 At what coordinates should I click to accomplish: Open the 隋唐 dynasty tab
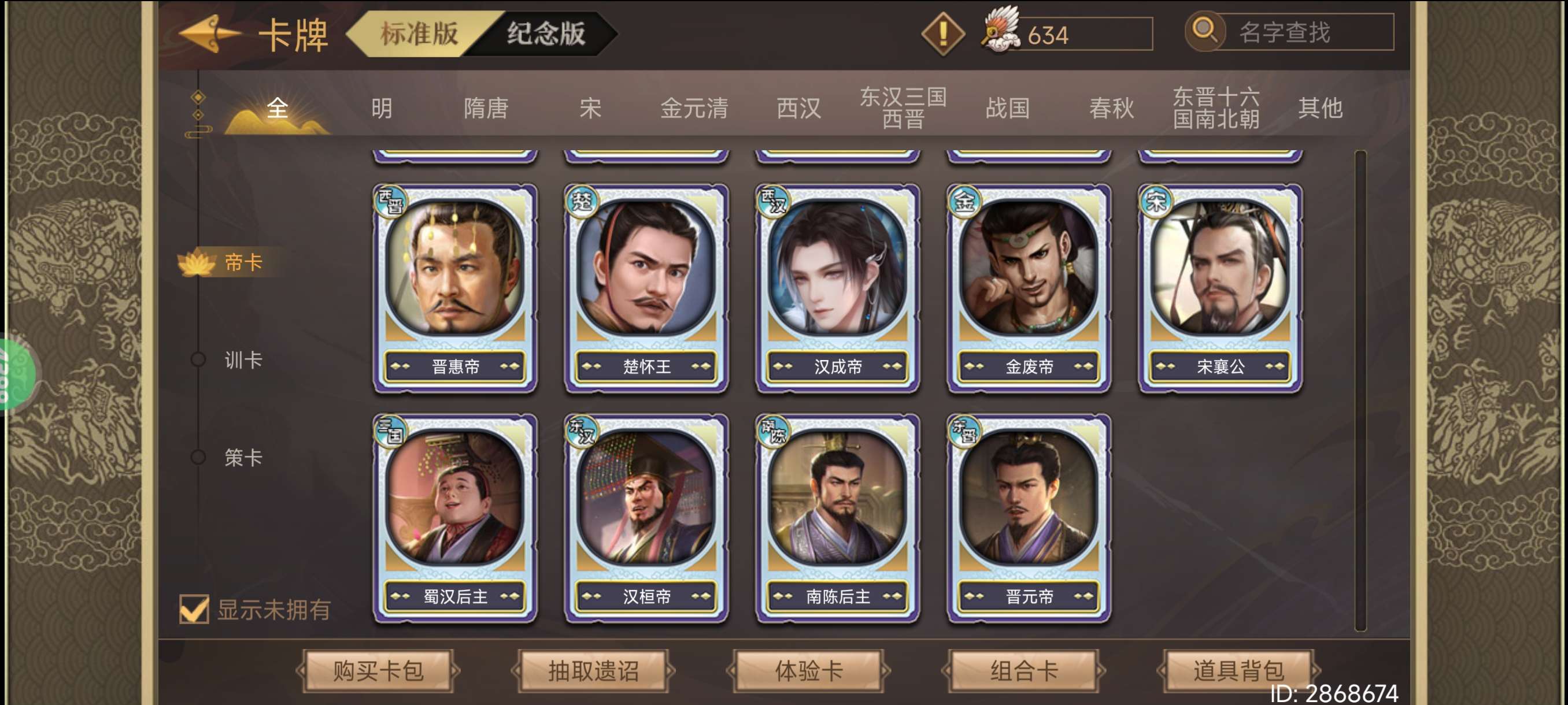tap(486, 107)
